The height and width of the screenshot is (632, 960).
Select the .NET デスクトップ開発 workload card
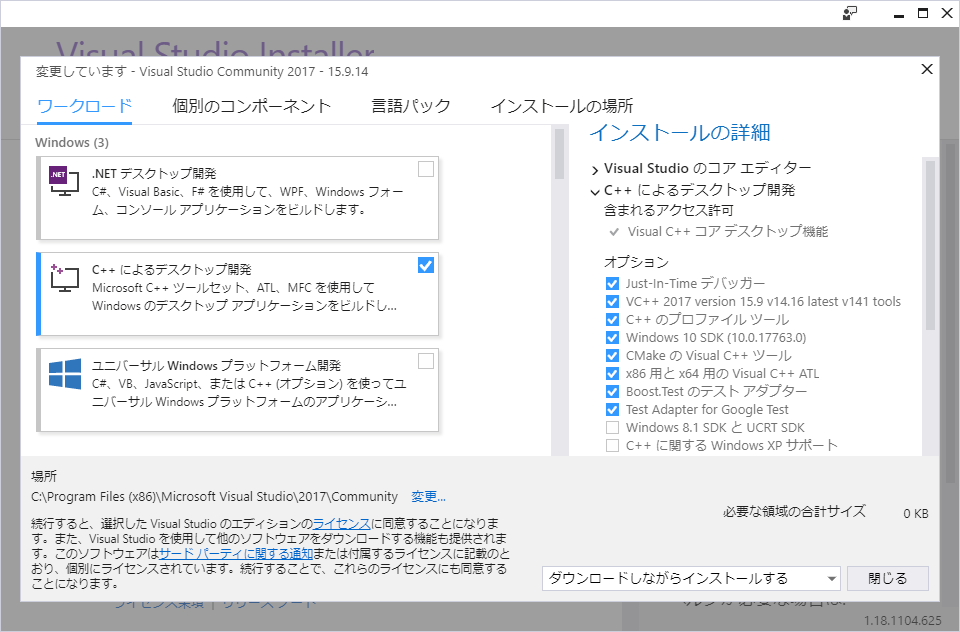[238, 198]
